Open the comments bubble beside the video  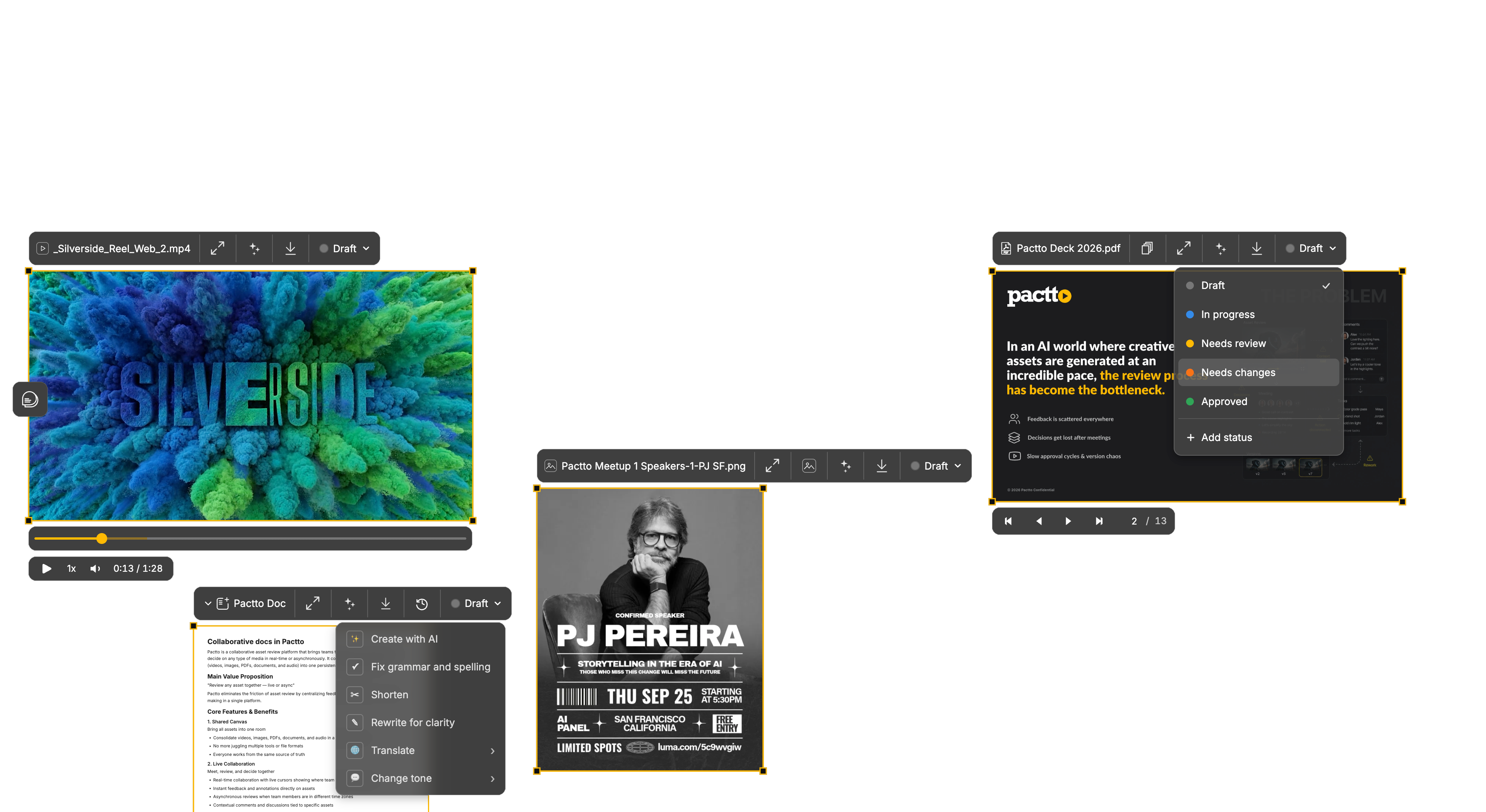(30, 399)
